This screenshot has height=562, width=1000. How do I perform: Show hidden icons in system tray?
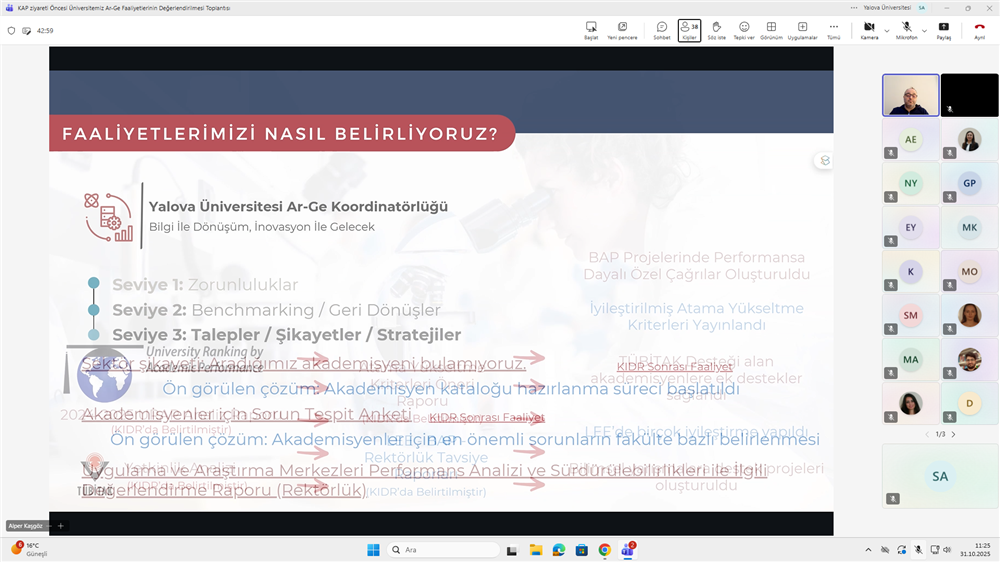point(867,549)
